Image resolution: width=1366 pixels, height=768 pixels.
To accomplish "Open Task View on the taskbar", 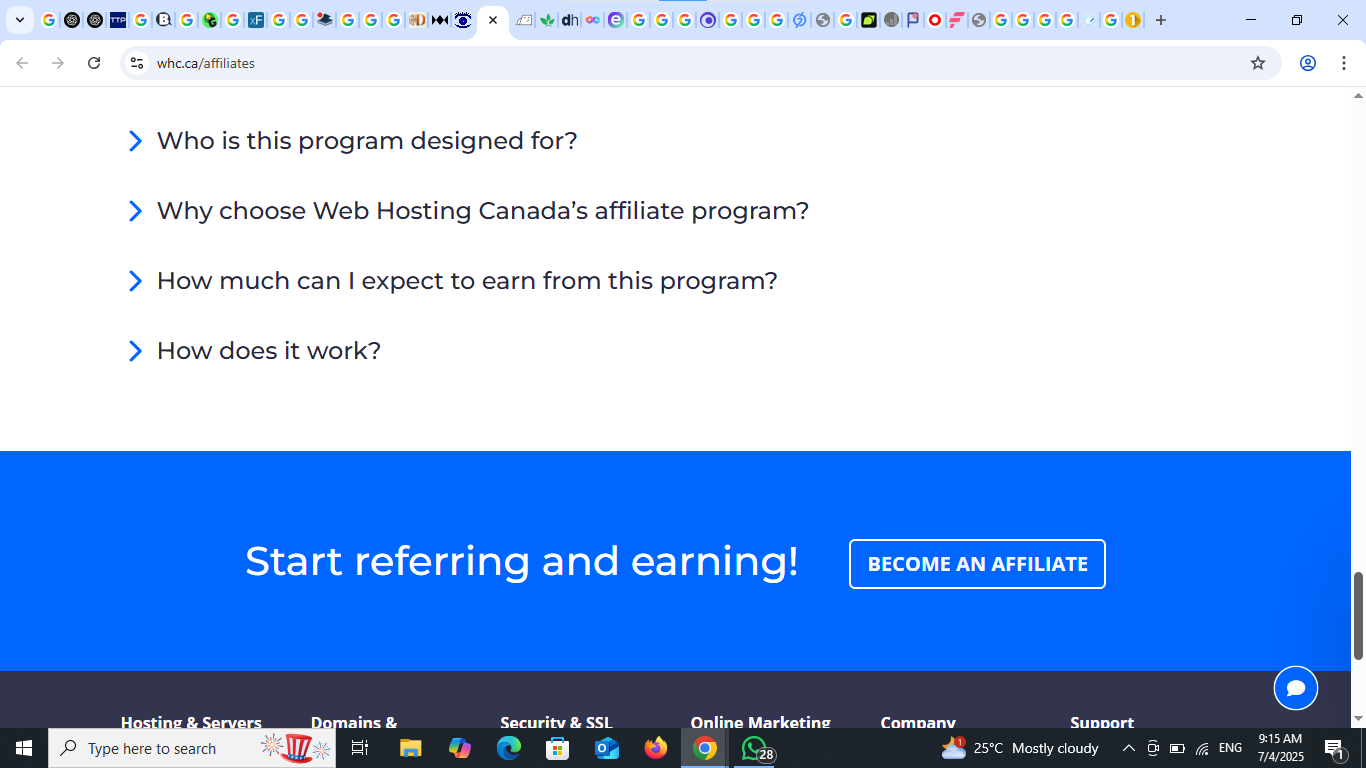I will click(361, 748).
